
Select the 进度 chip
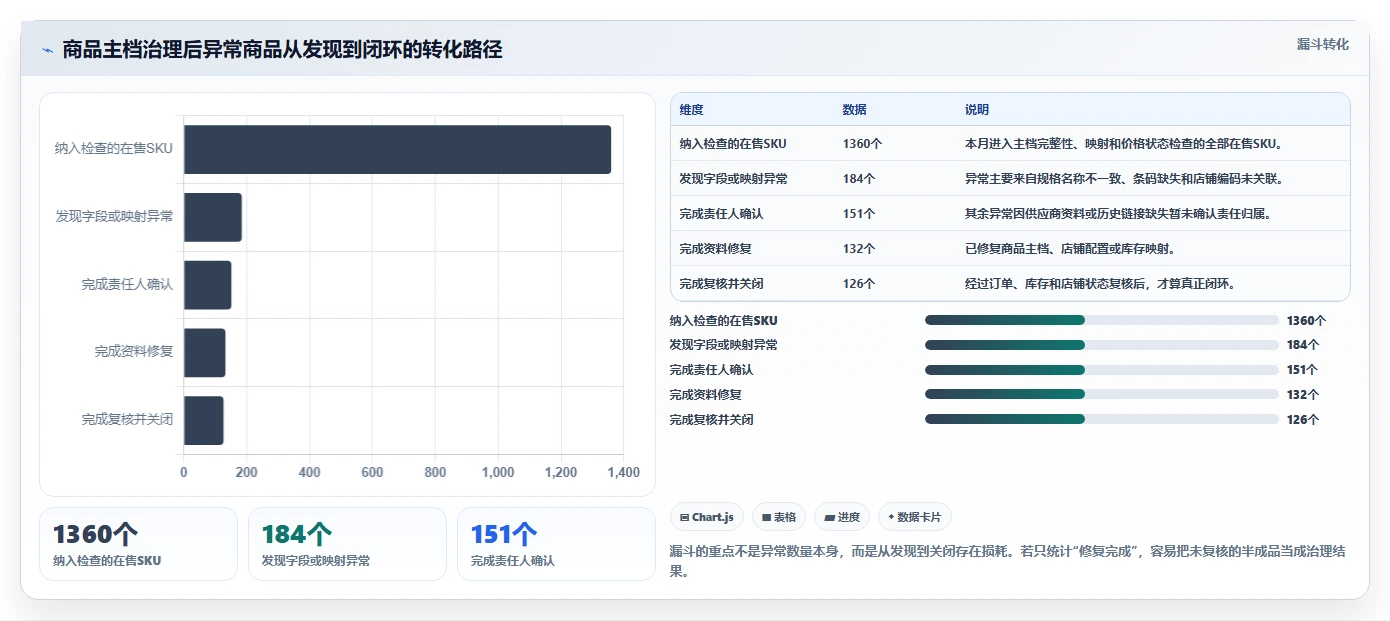click(842, 517)
